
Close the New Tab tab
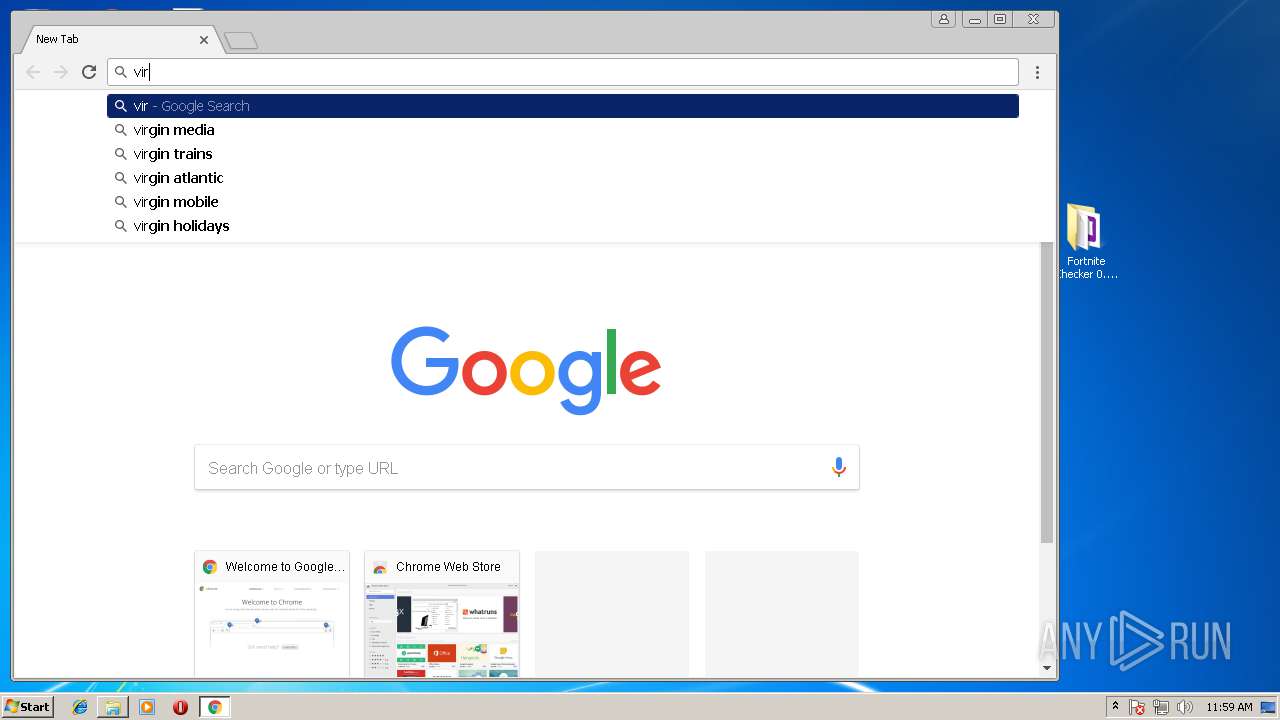point(204,40)
